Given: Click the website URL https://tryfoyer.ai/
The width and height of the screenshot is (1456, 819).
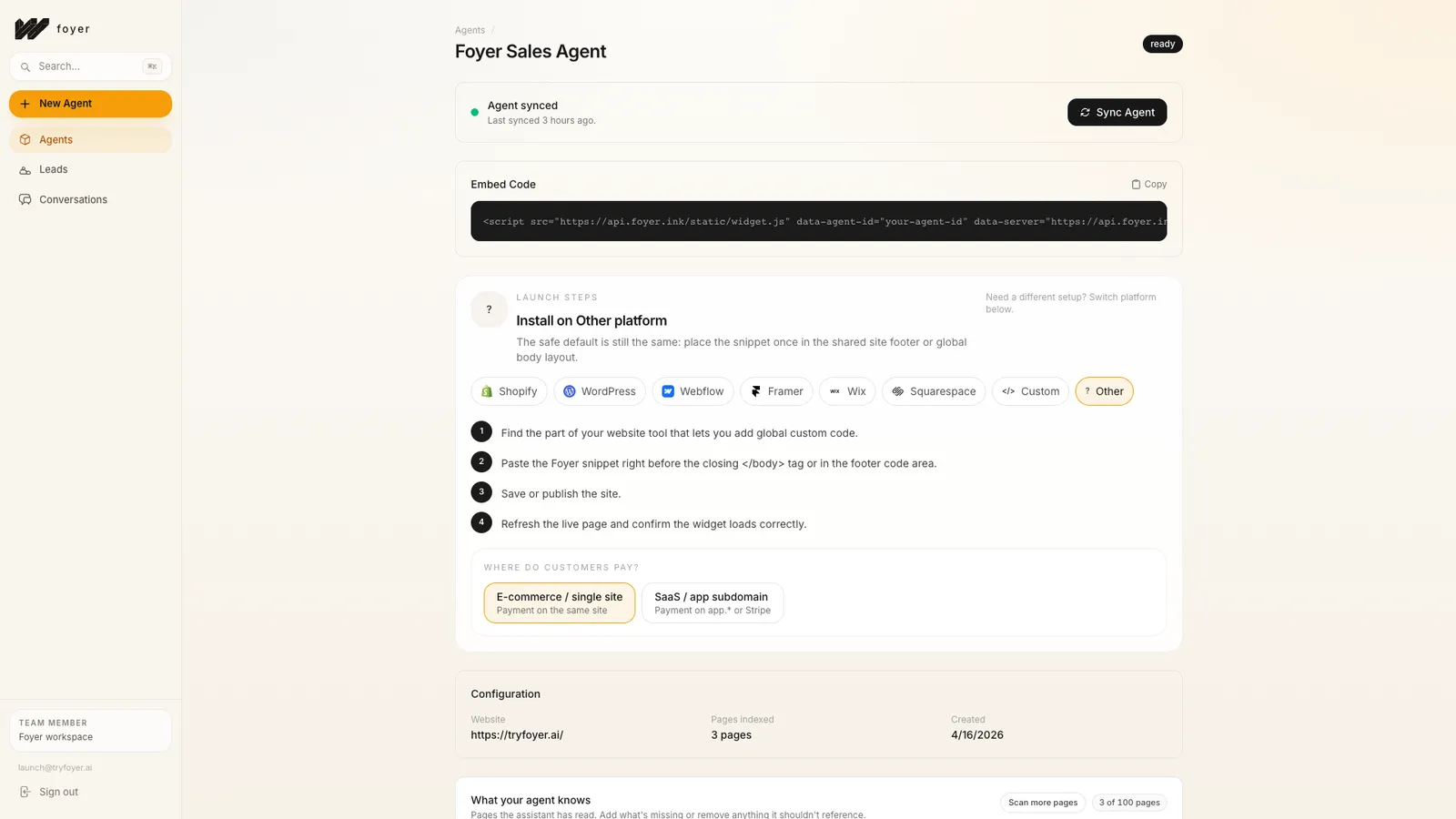Looking at the screenshot, I should 517,735.
